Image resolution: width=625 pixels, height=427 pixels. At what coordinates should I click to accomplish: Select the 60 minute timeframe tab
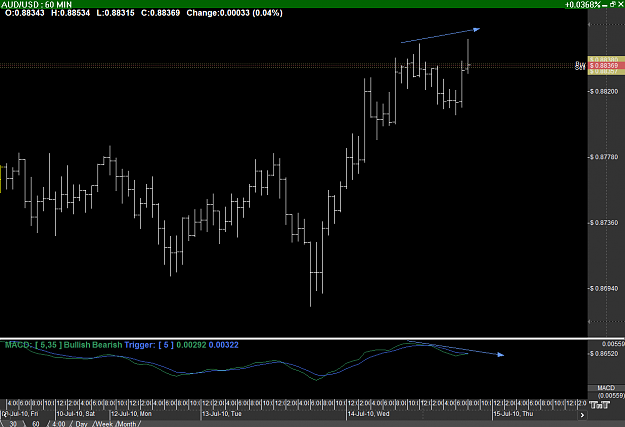36,423
